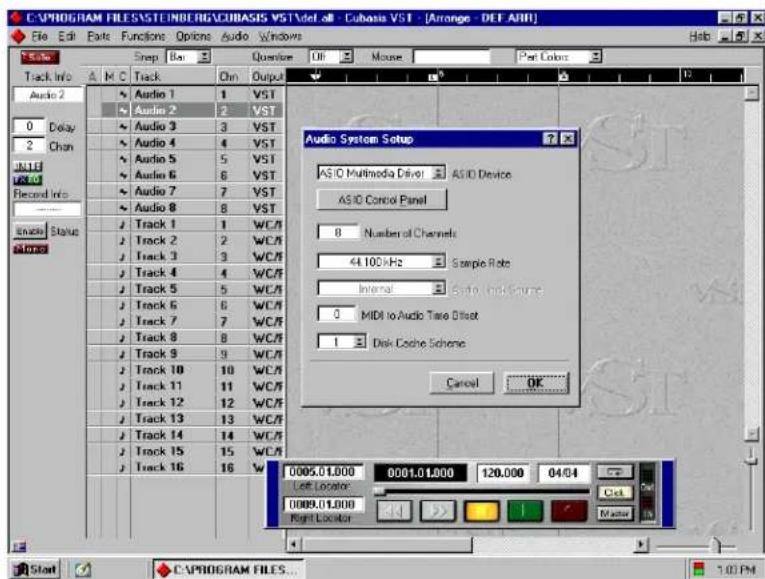Click the Left Locator position field

[x=323, y=472]
